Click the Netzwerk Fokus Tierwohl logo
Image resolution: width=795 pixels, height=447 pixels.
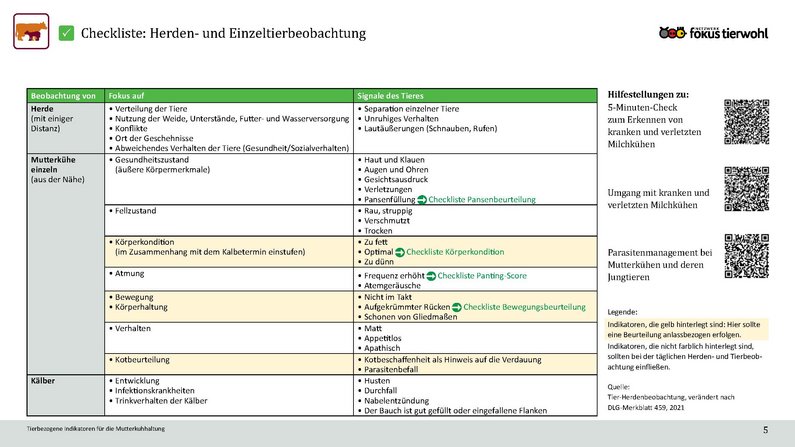click(714, 33)
